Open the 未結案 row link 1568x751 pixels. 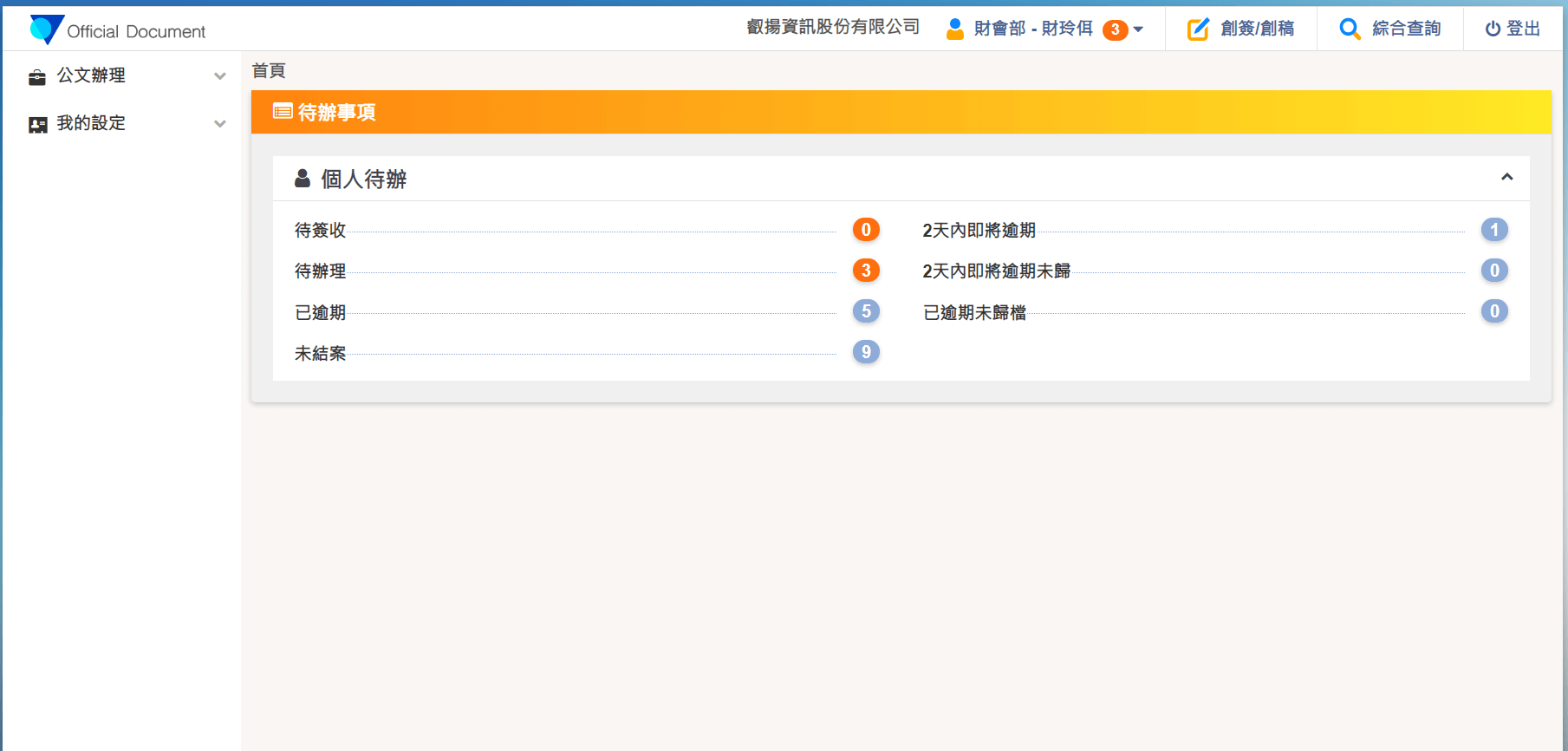321,353
